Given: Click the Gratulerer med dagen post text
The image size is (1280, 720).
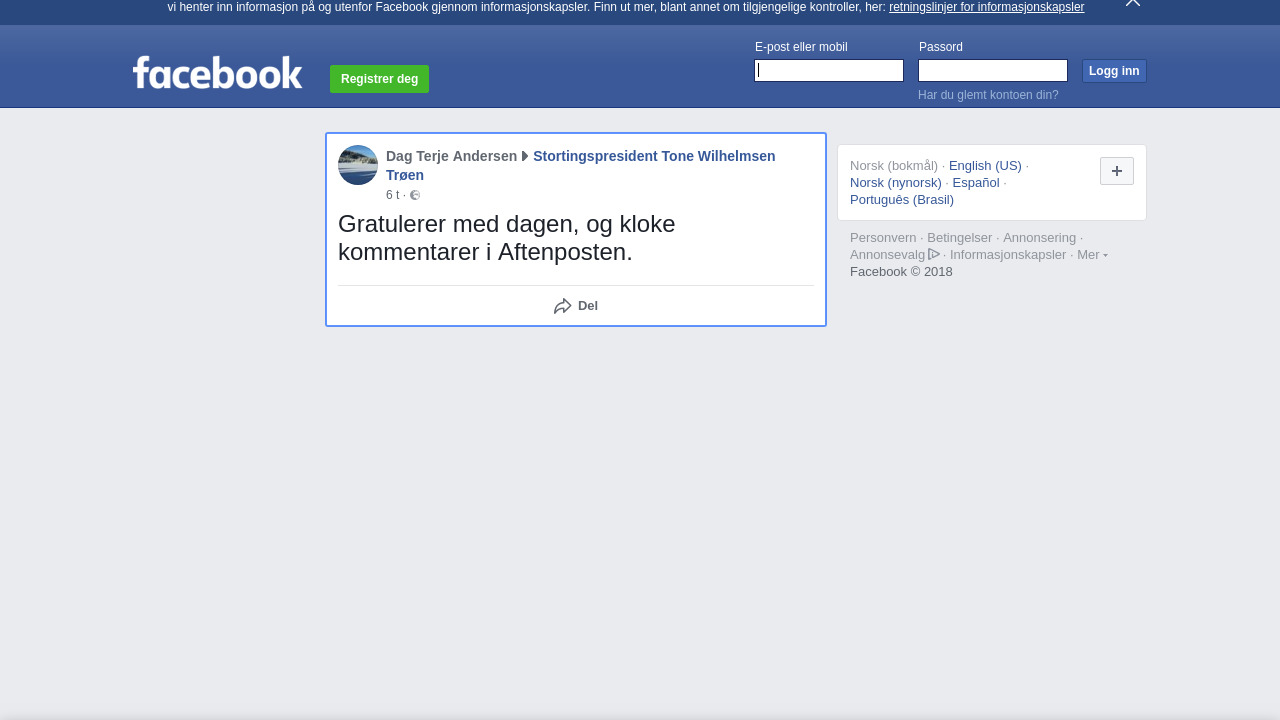Looking at the screenshot, I should coord(507,238).
